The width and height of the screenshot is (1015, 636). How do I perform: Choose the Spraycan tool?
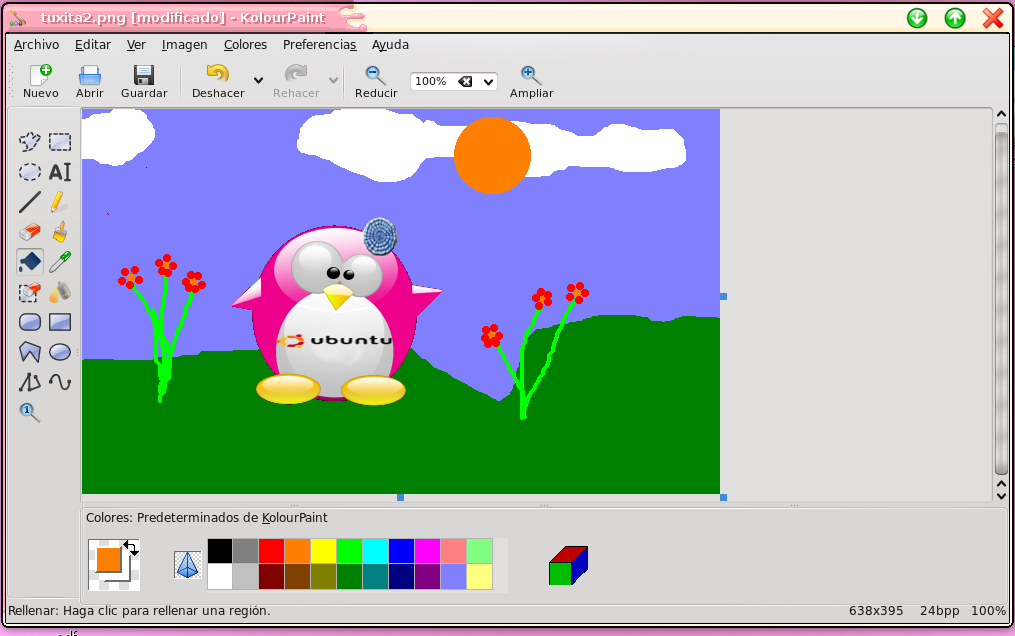(60, 292)
